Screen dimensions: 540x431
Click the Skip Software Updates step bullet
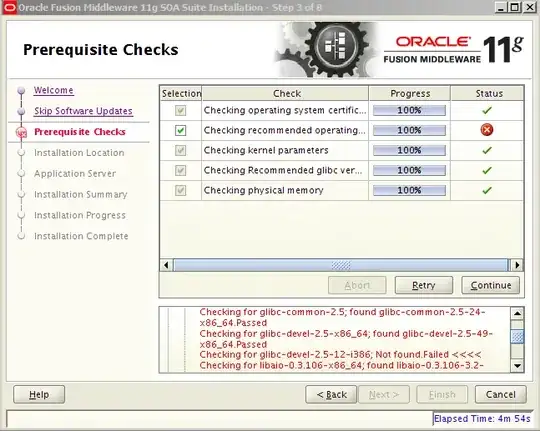[21, 111]
